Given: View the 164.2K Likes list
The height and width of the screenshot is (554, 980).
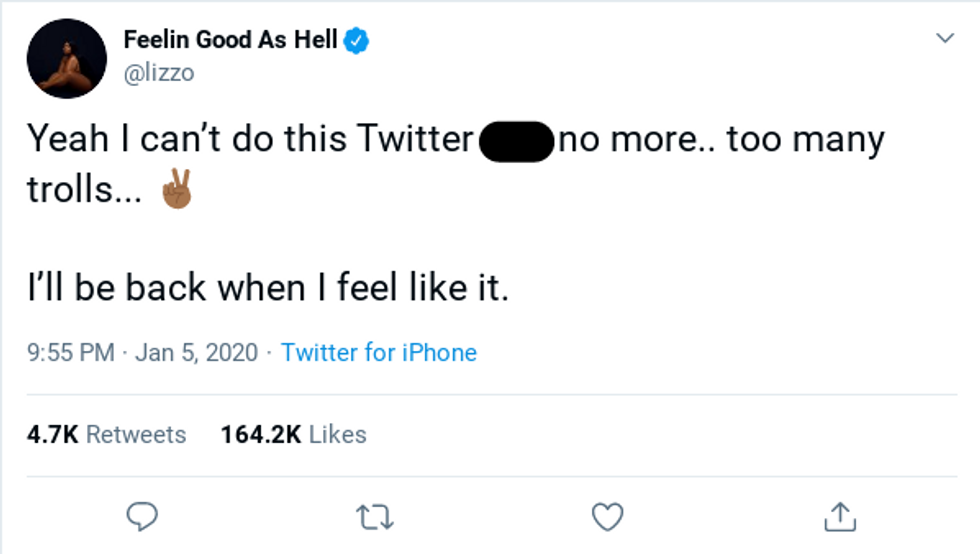Looking at the screenshot, I should click(x=293, y=435).
